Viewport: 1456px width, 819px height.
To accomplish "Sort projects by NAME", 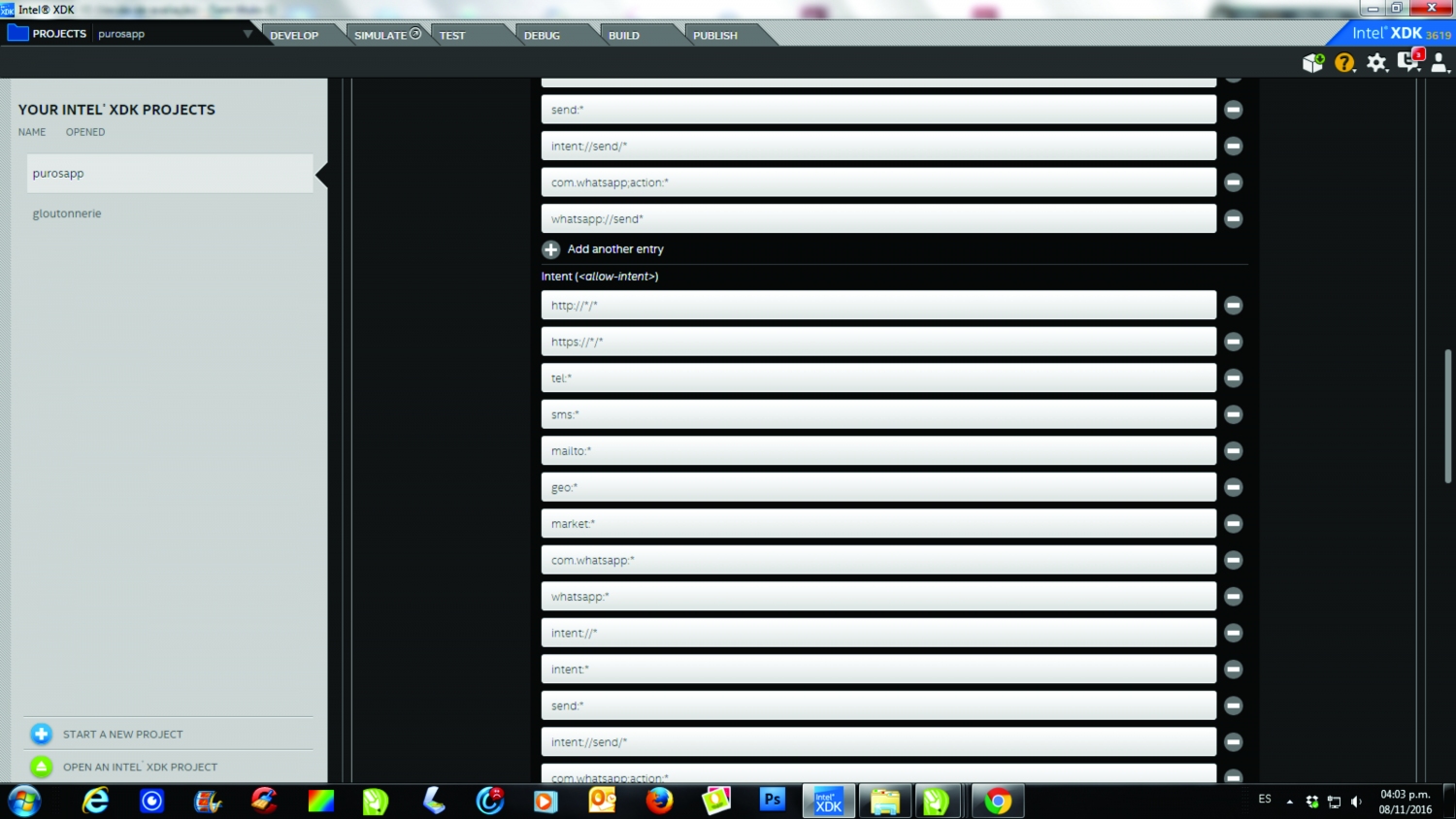I will tap(32, 132).
